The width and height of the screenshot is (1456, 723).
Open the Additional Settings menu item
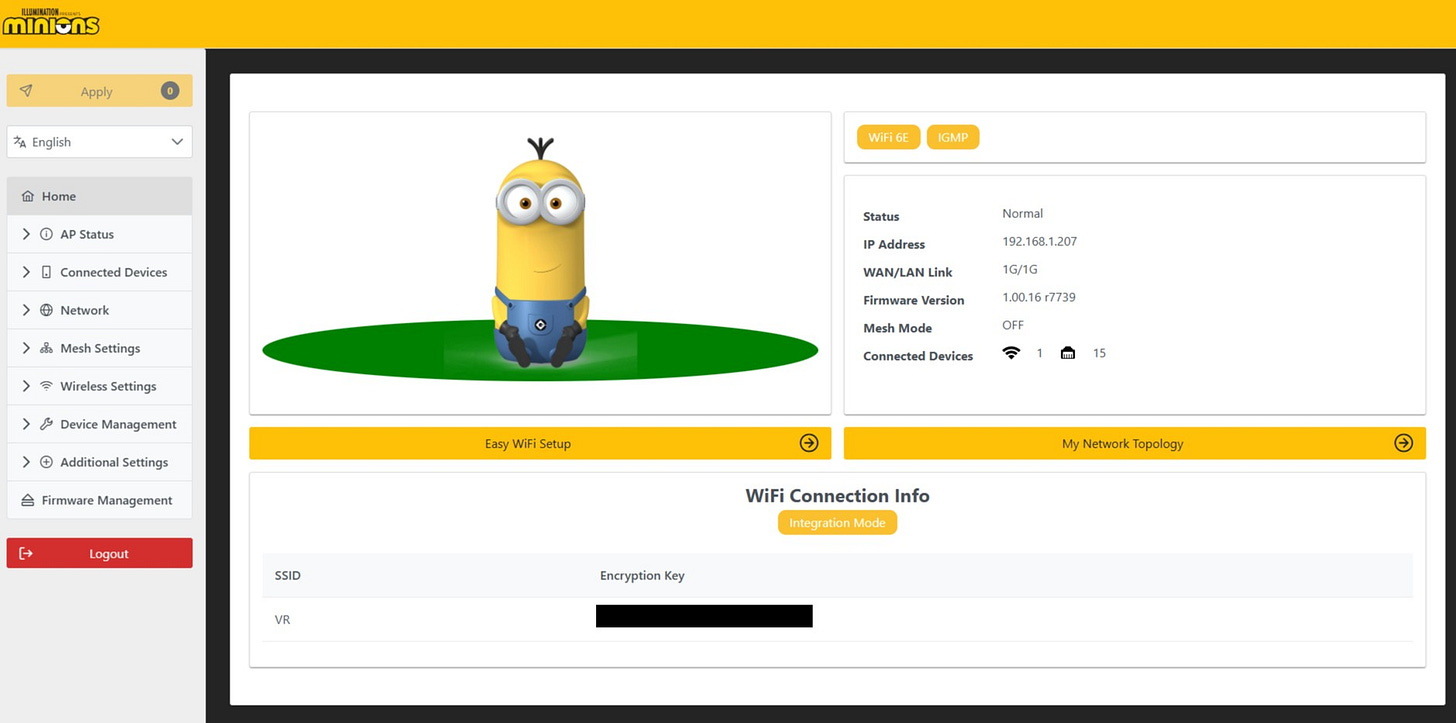pos(99,462)
